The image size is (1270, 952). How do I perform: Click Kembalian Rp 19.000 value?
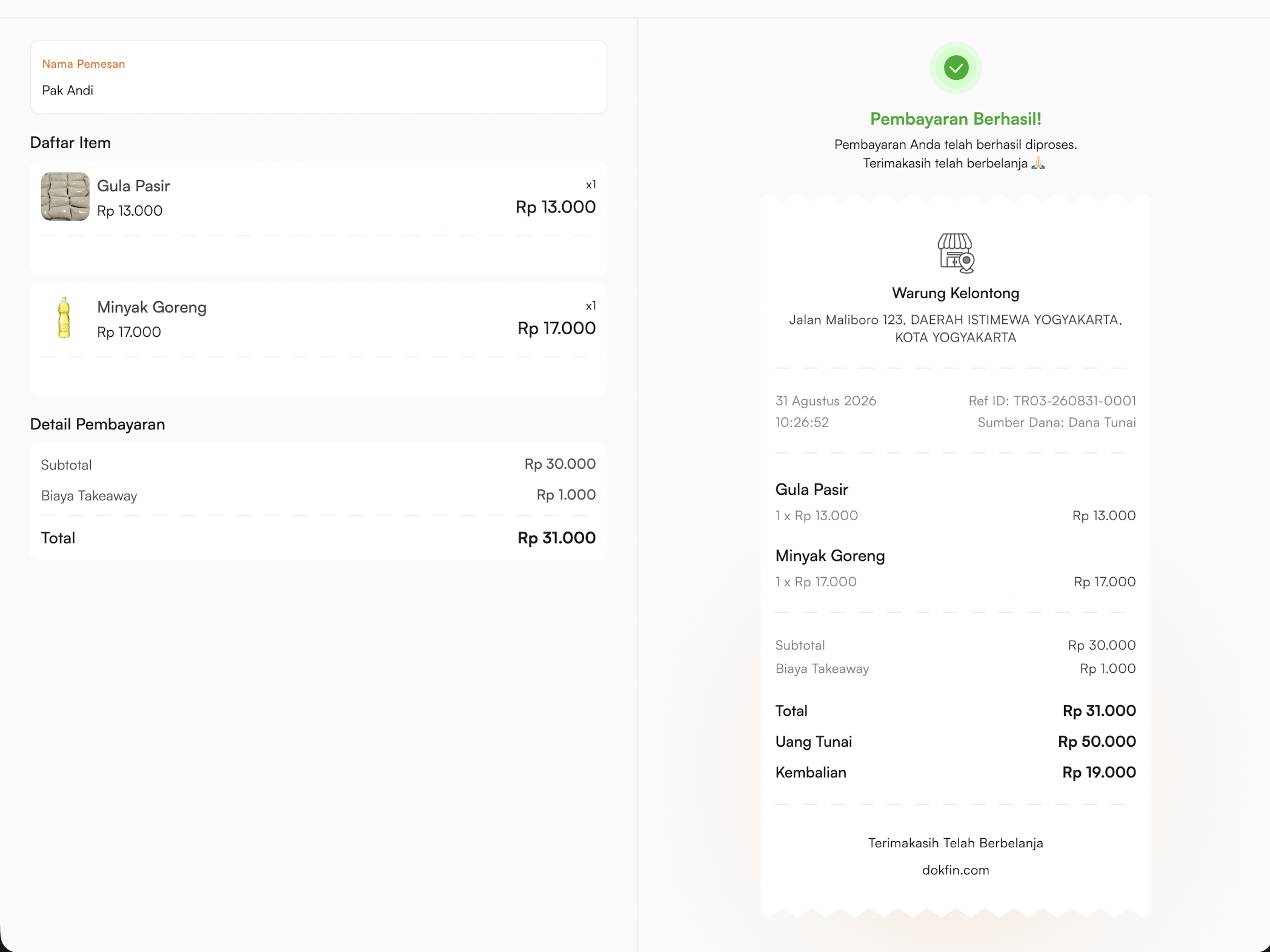(x=1099, y=773)
